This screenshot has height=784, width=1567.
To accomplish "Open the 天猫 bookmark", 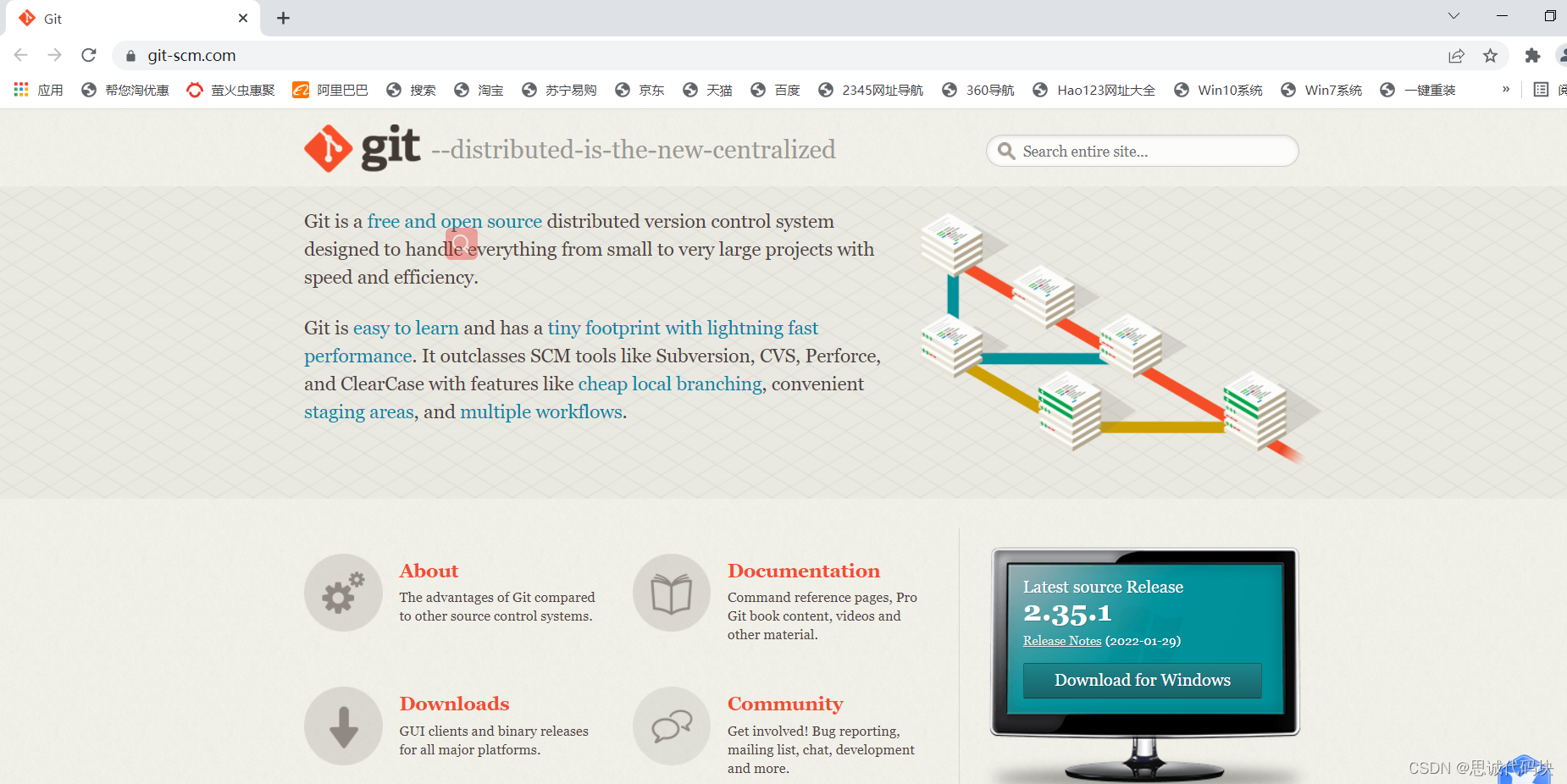I will 707,90.
